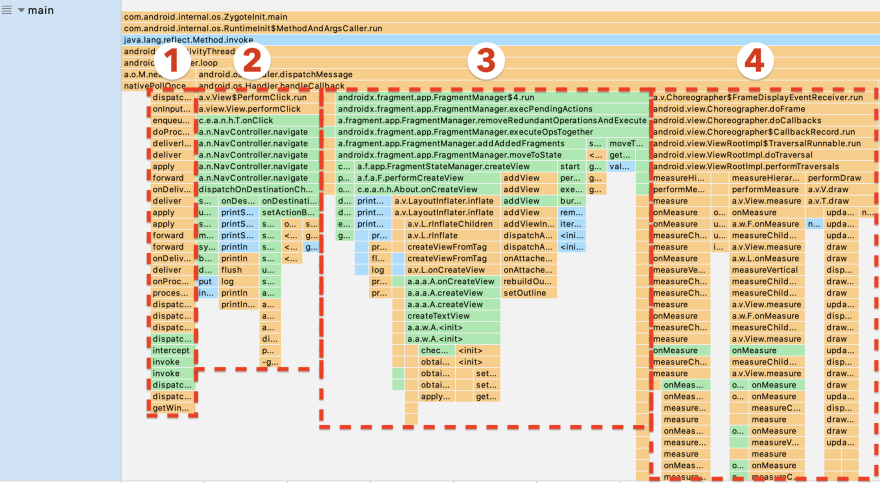Click the a.v.L.rInflateChildren frame
This screenshot has width=880, height=483.
click(452, 224)
